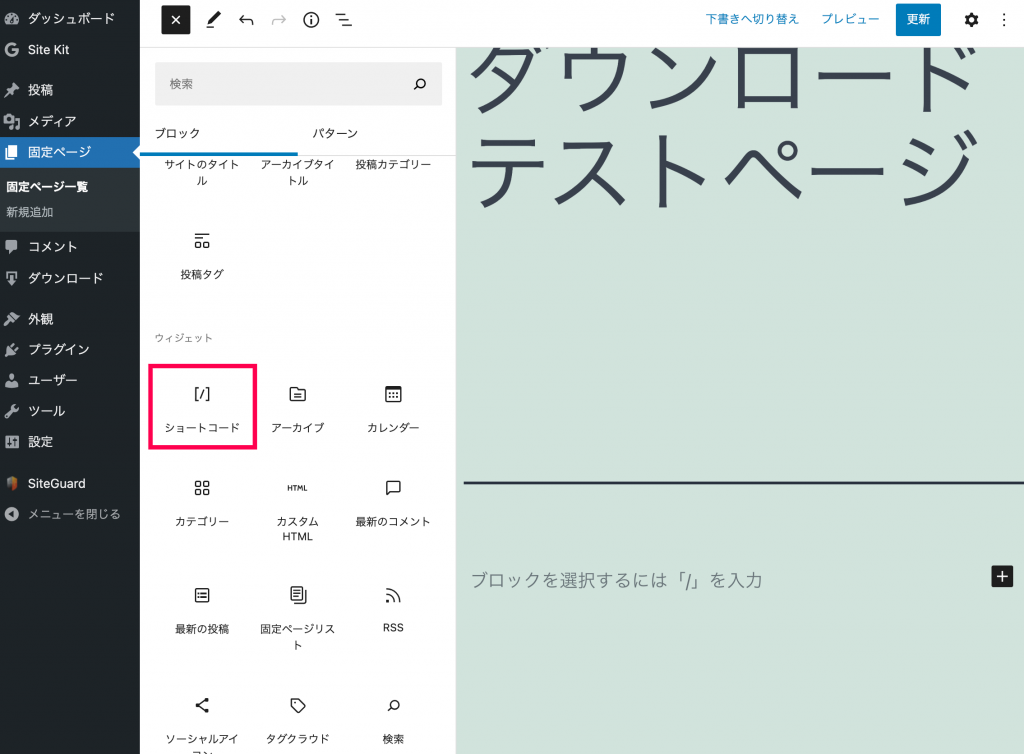Select the edit pencil tool

tap(213, 20)
